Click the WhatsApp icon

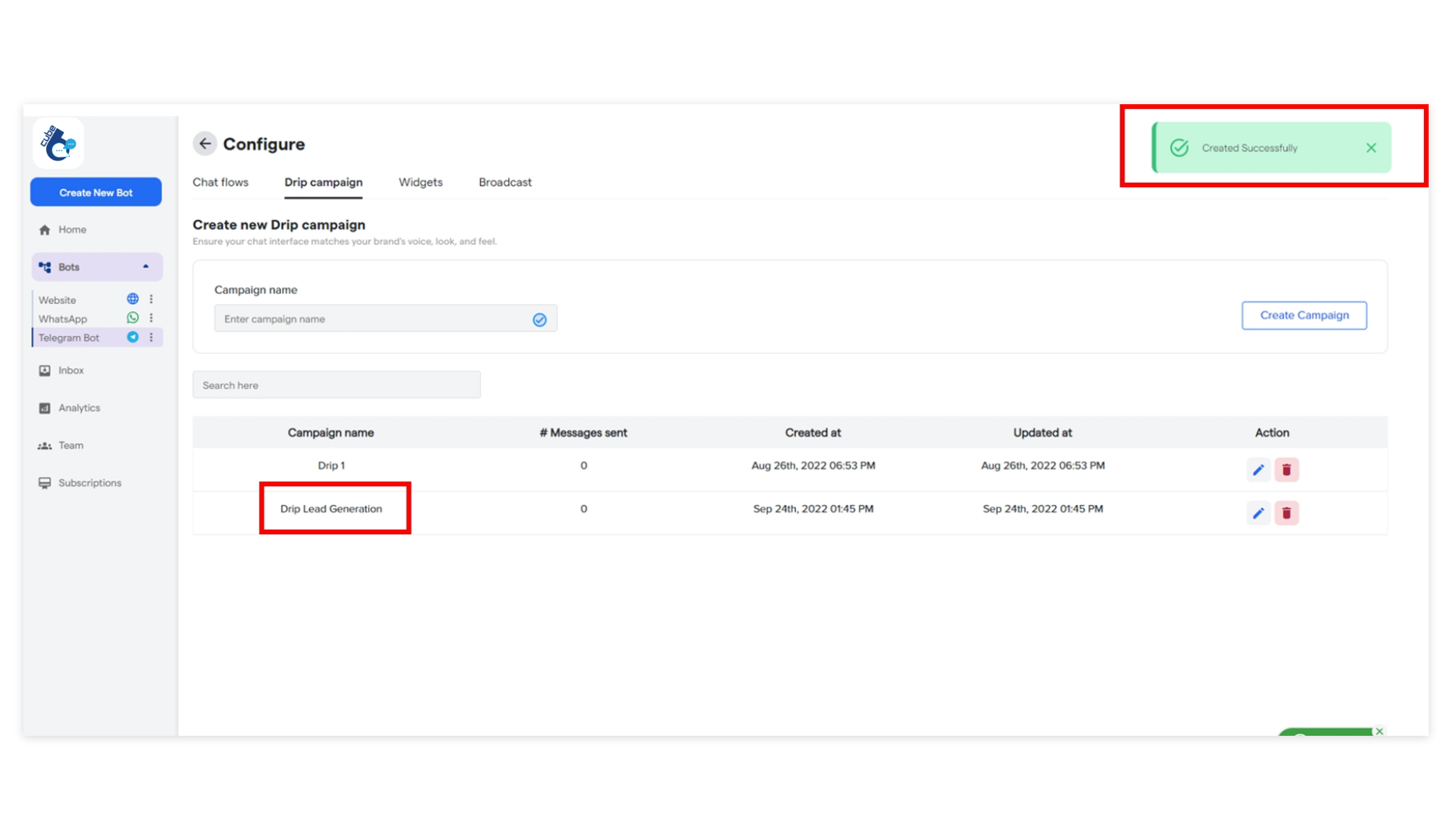click(x=133, y=318)
